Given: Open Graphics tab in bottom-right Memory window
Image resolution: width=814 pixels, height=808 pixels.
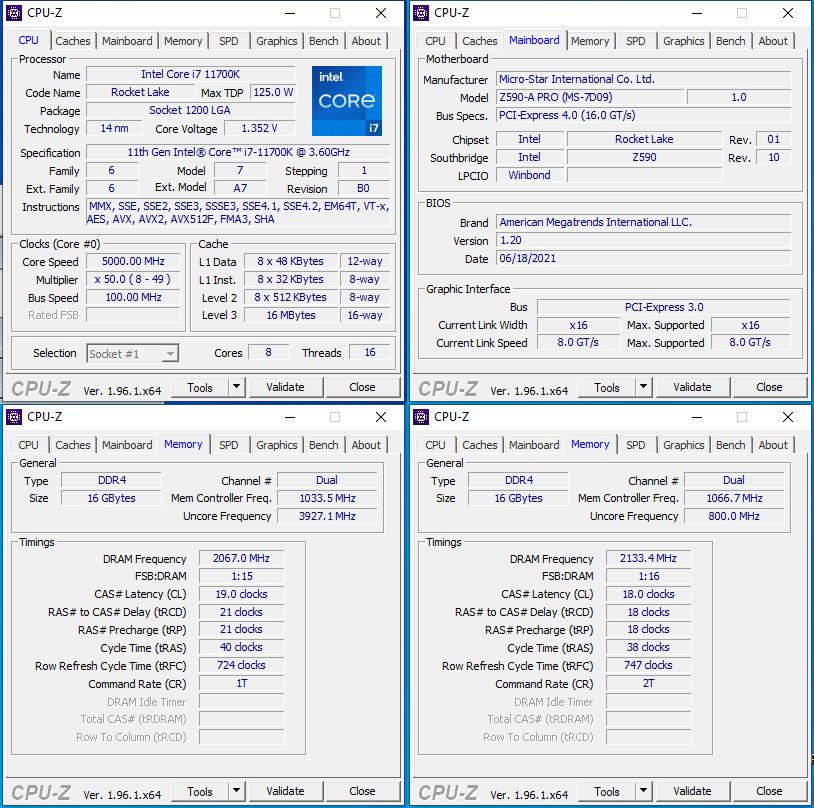Looking at the screenshot, I should [x=684, y=445].
